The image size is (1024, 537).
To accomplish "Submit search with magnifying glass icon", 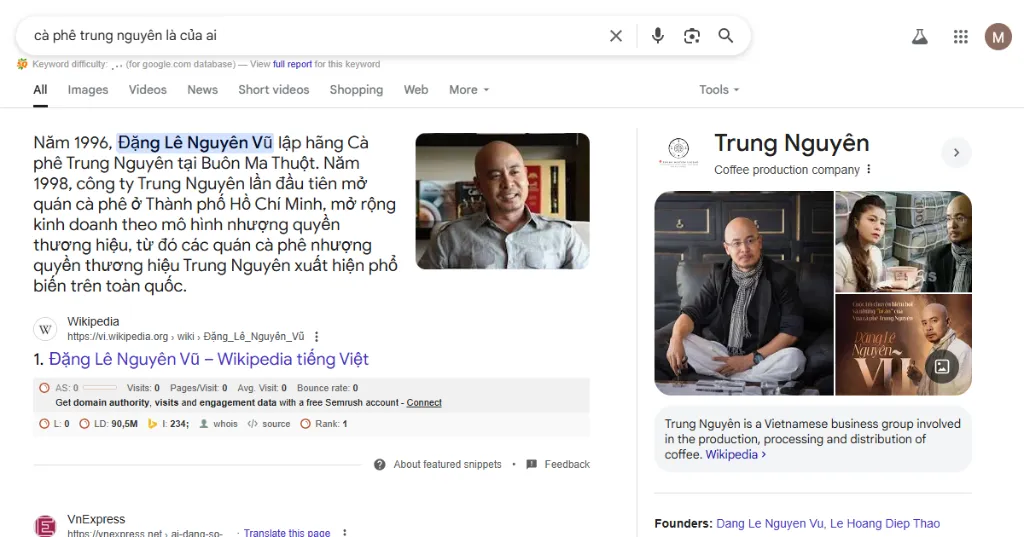I will click(726, 35).
